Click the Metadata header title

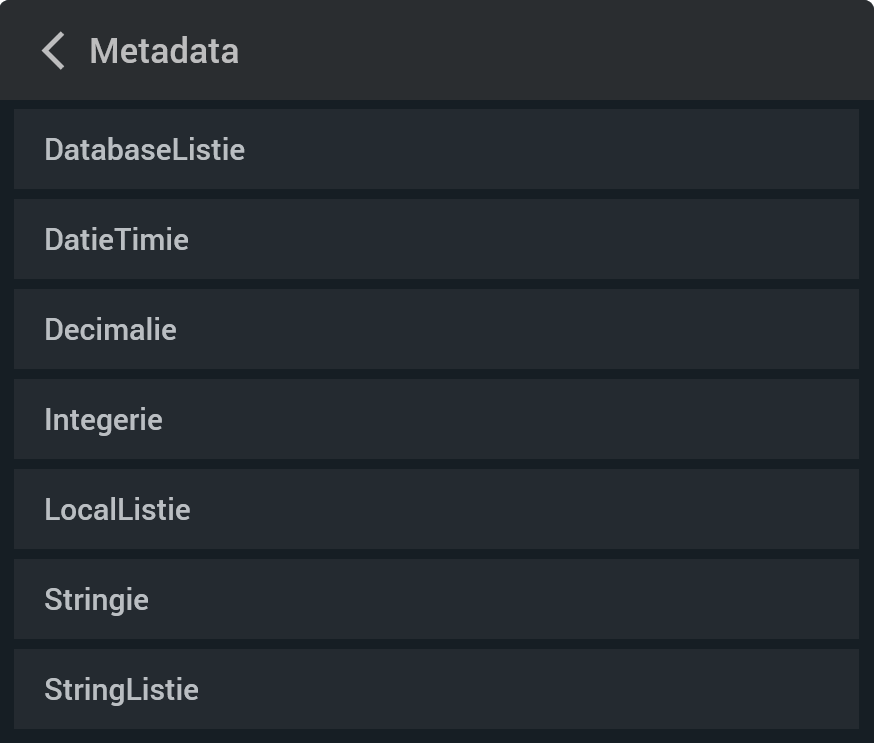pos(164,51)
